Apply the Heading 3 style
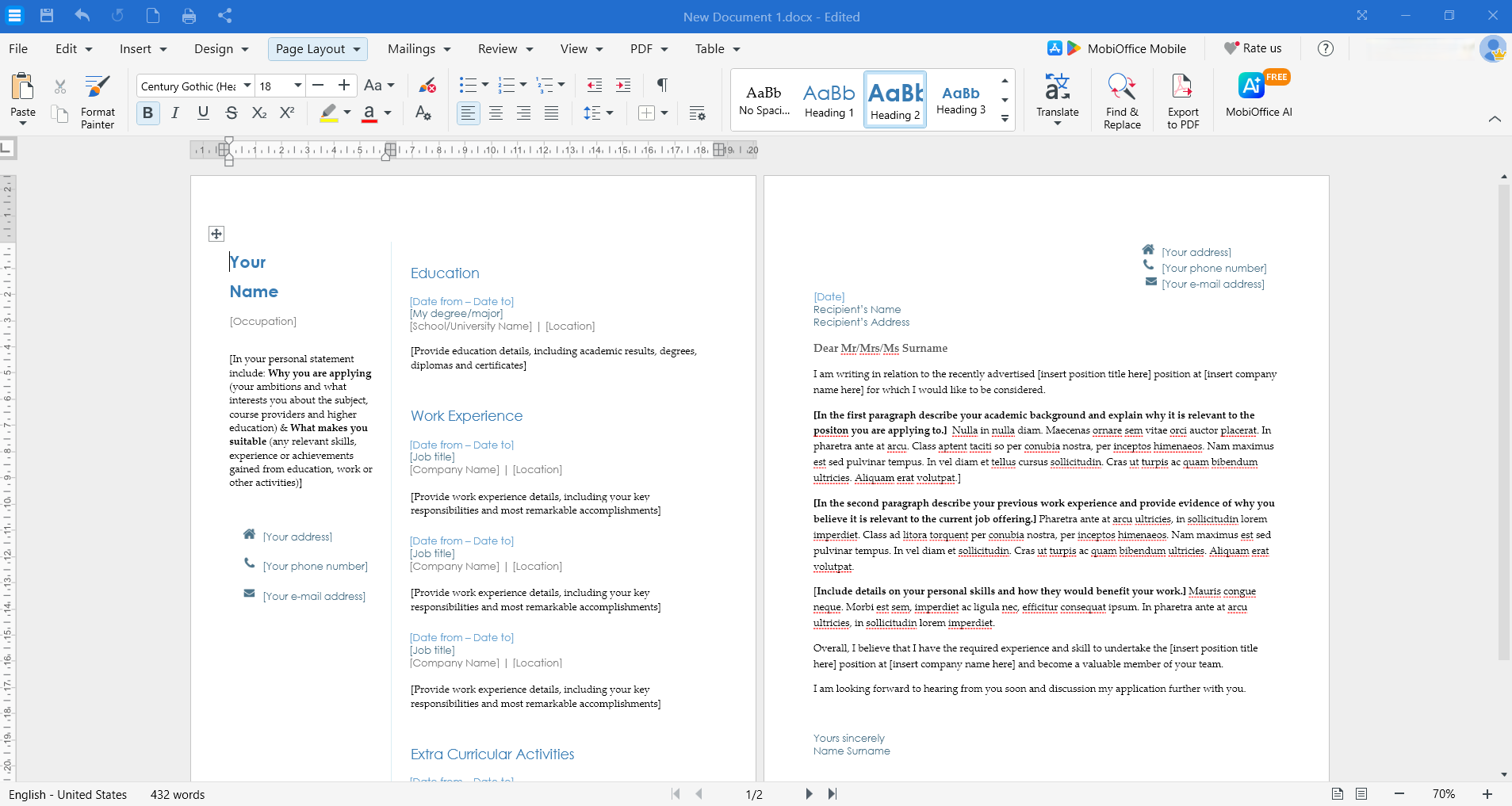The image size is (1512, 806). pyautogui.click(x=961, y=100)
